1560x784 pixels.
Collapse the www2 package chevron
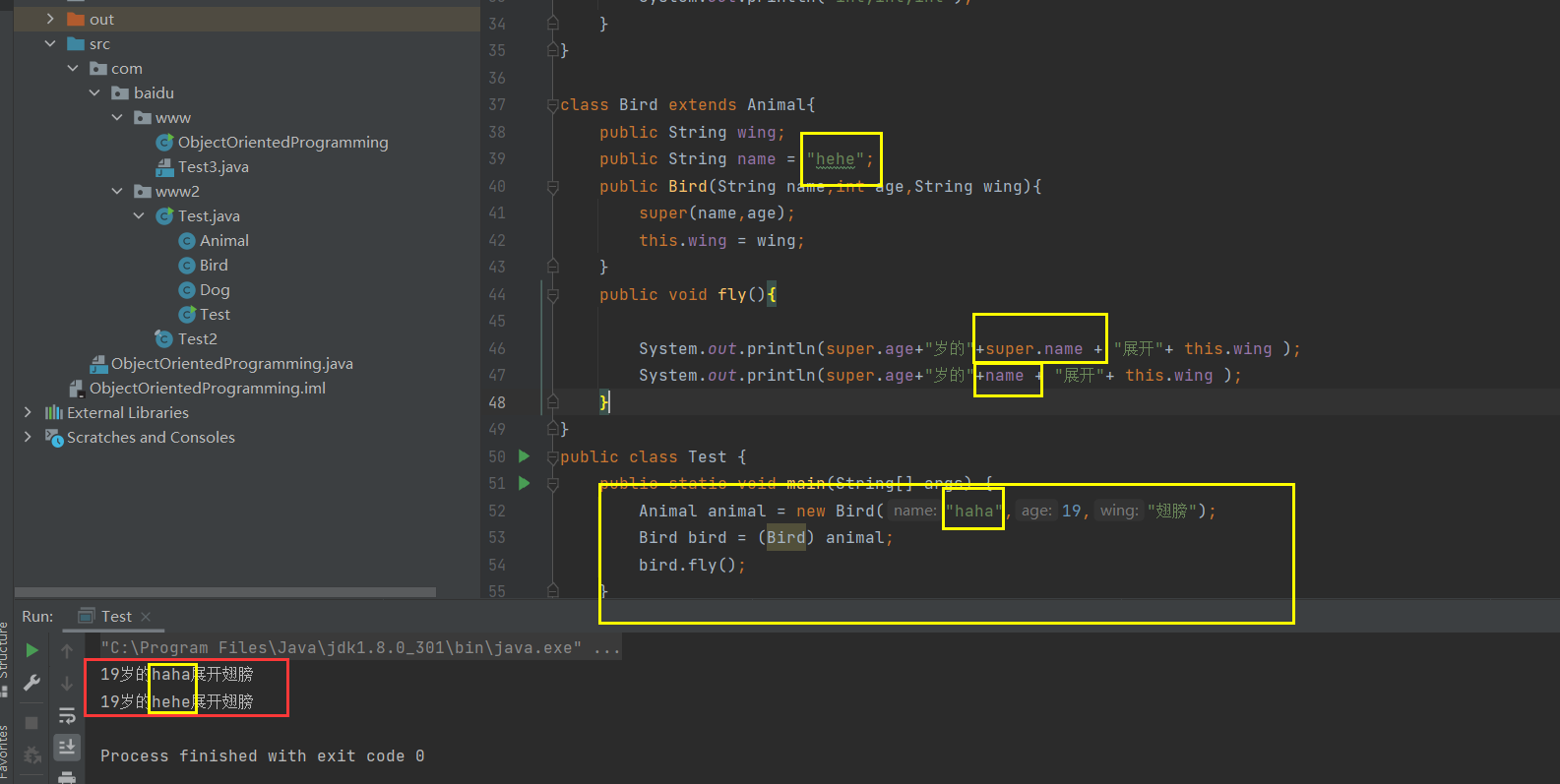[117, 191]
